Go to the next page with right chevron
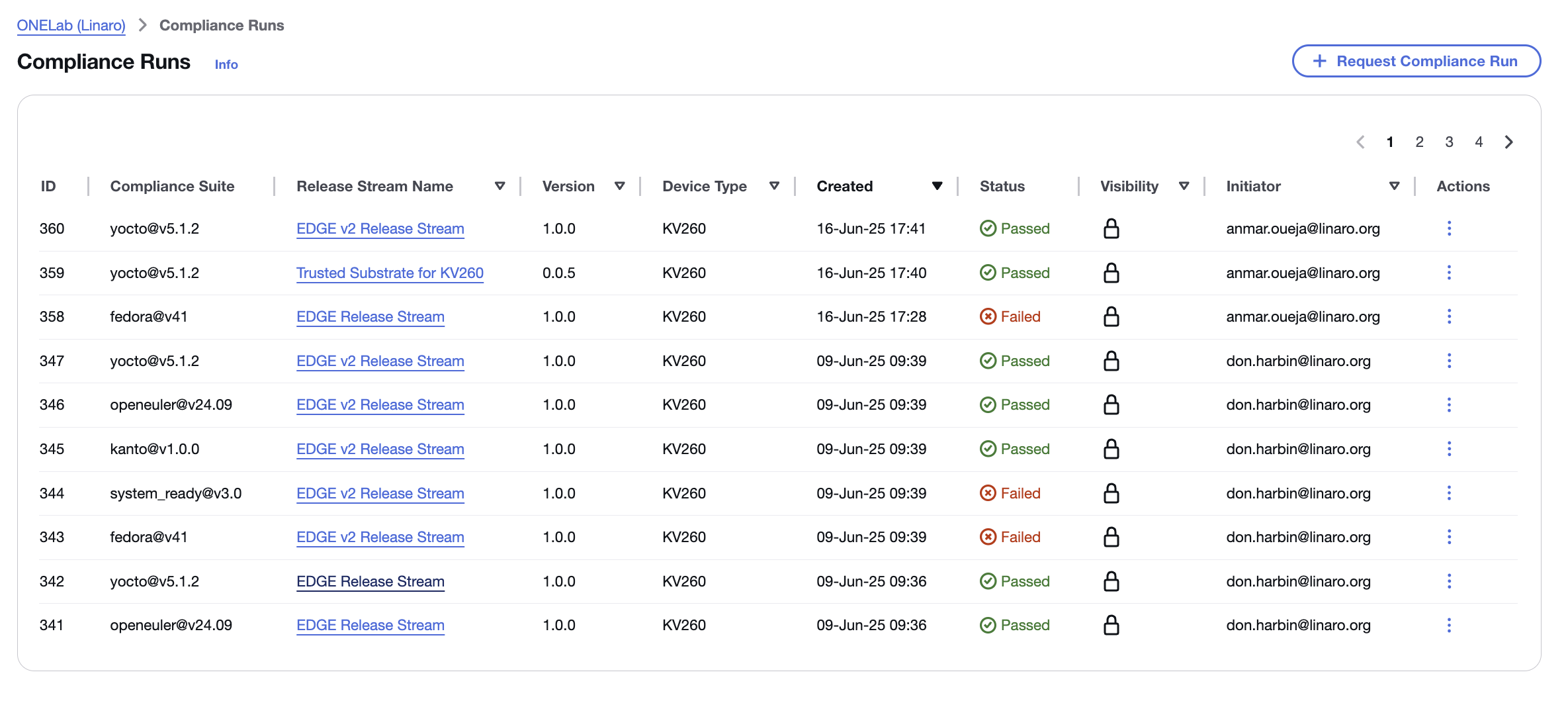This screenshot has height=703, width=1568. point(1509,142)
